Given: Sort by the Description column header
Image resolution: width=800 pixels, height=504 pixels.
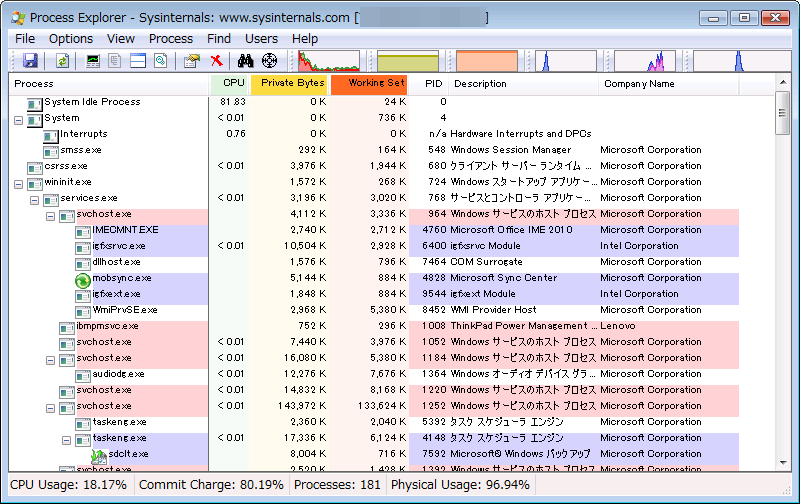Looking at the screenshot, I should click(523, 84).
